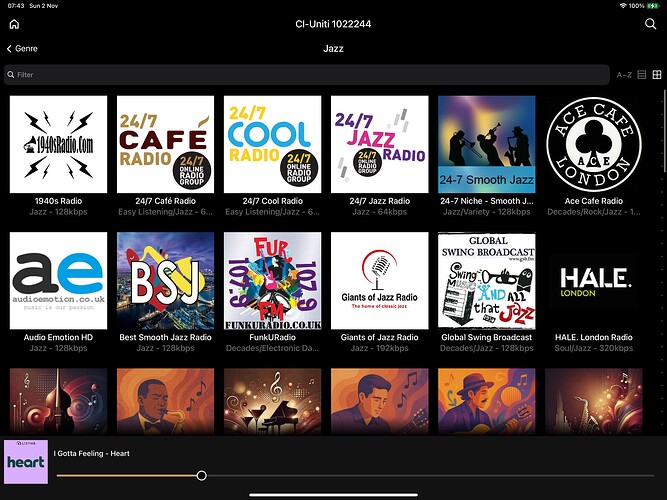Open Audio Emotion HD station

(58, 281)
